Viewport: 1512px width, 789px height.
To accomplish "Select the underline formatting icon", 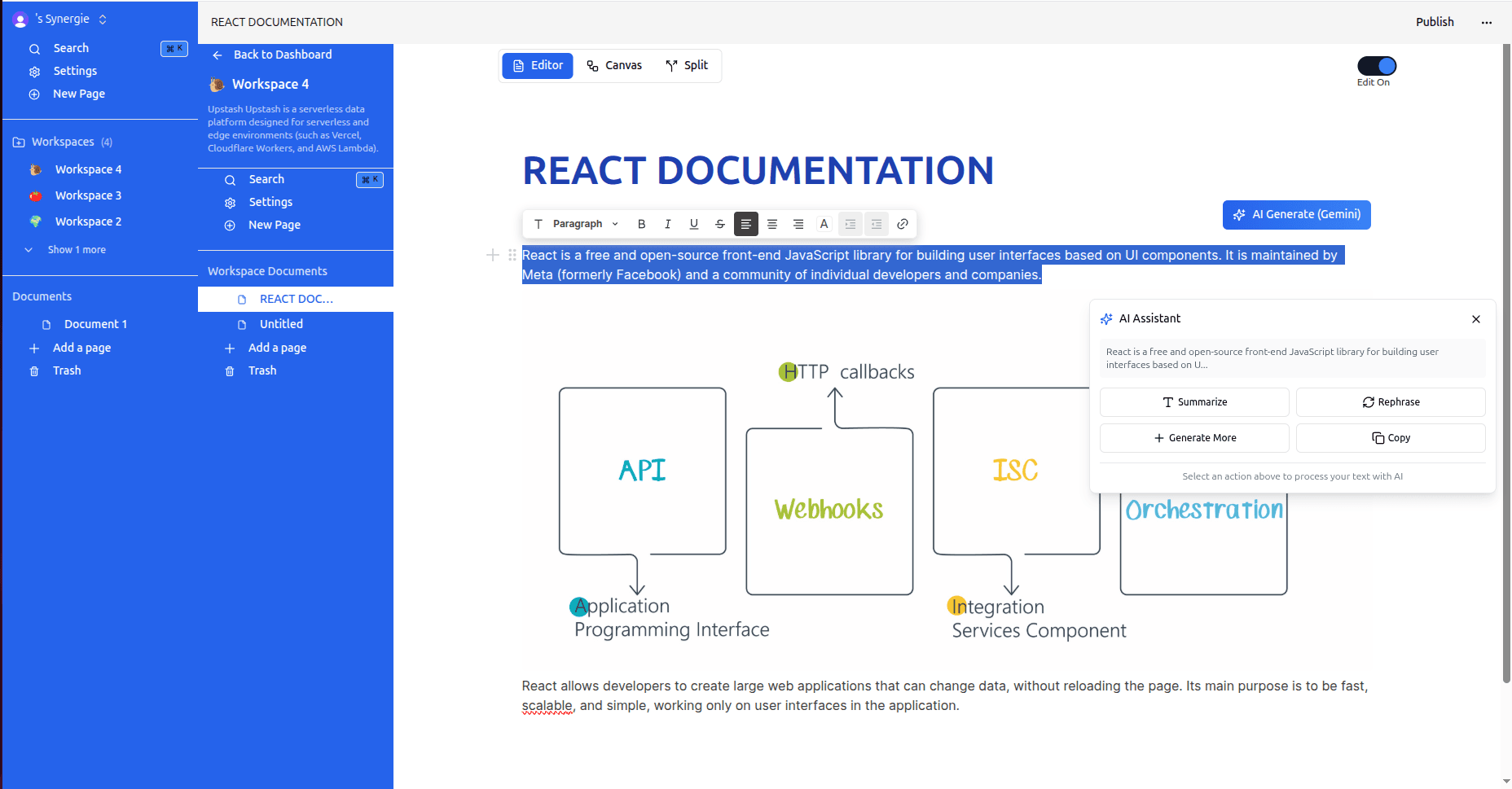I will tap(694, 224).
